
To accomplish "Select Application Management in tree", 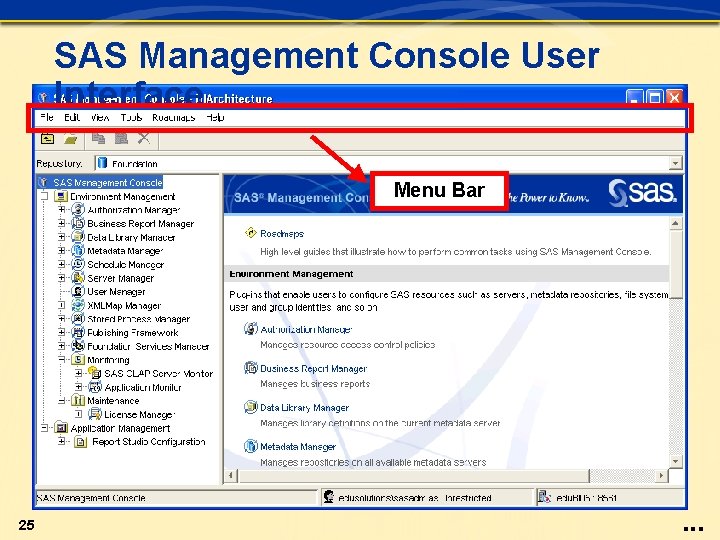I will coord(120,428).
